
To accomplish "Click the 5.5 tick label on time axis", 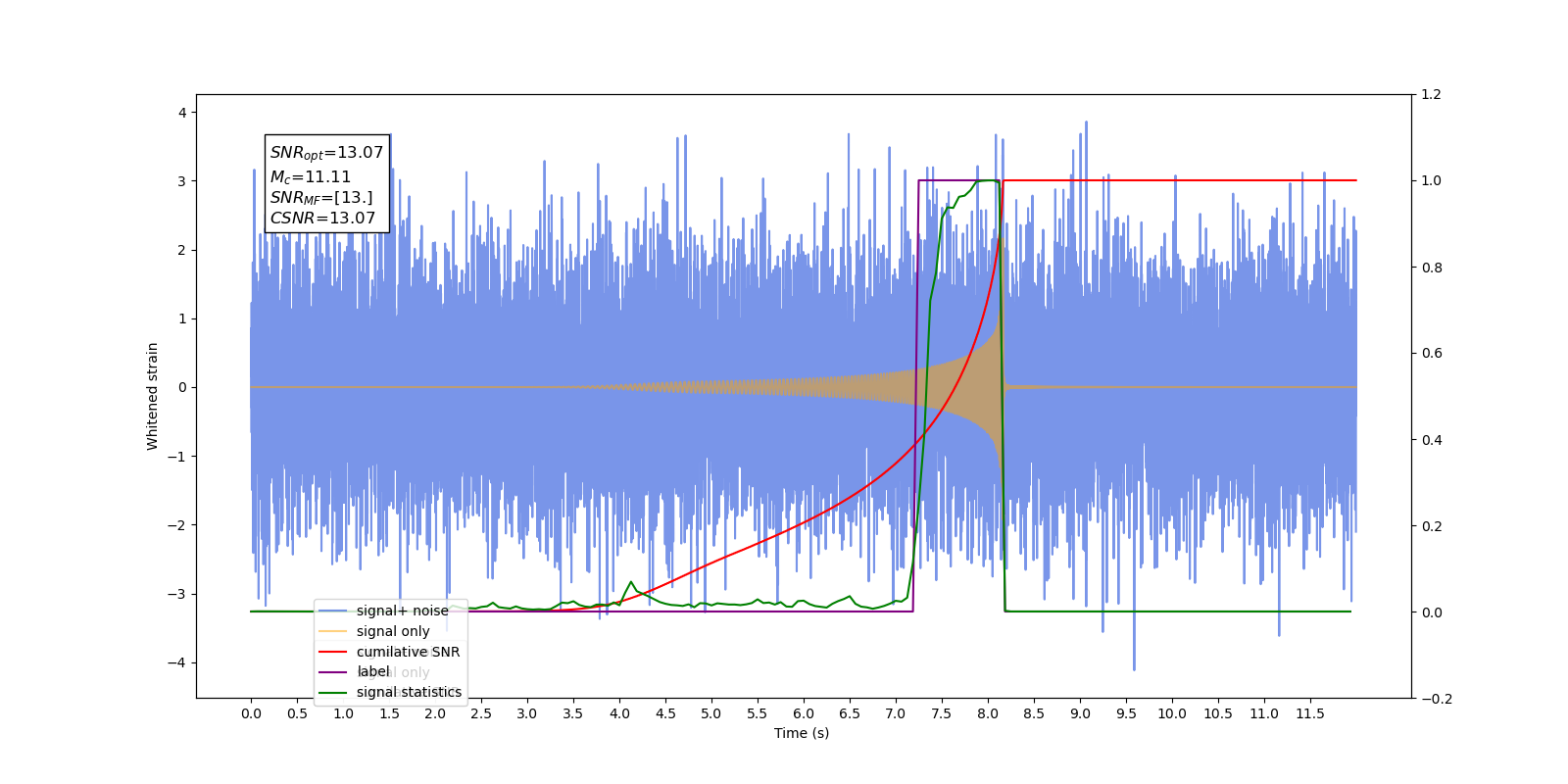I will click(x=758, y=713).
